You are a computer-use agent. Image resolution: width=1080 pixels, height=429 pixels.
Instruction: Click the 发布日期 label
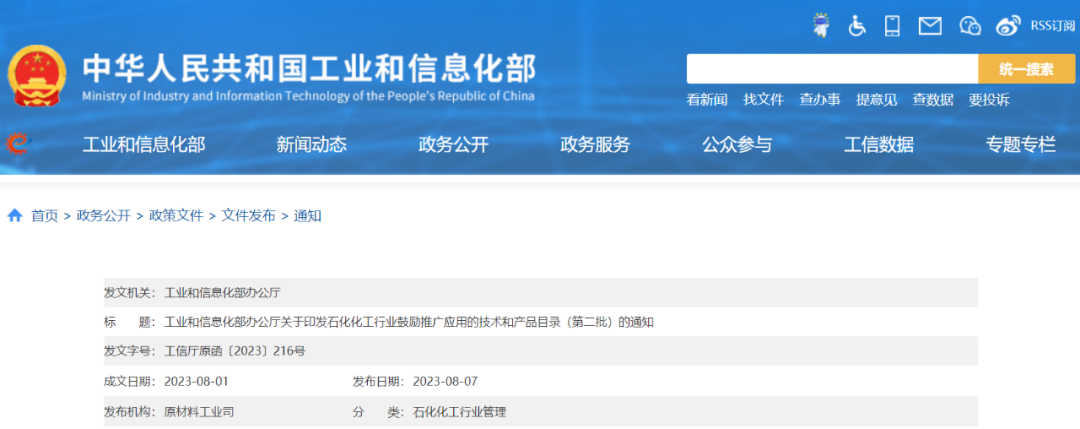click(379, 381)
